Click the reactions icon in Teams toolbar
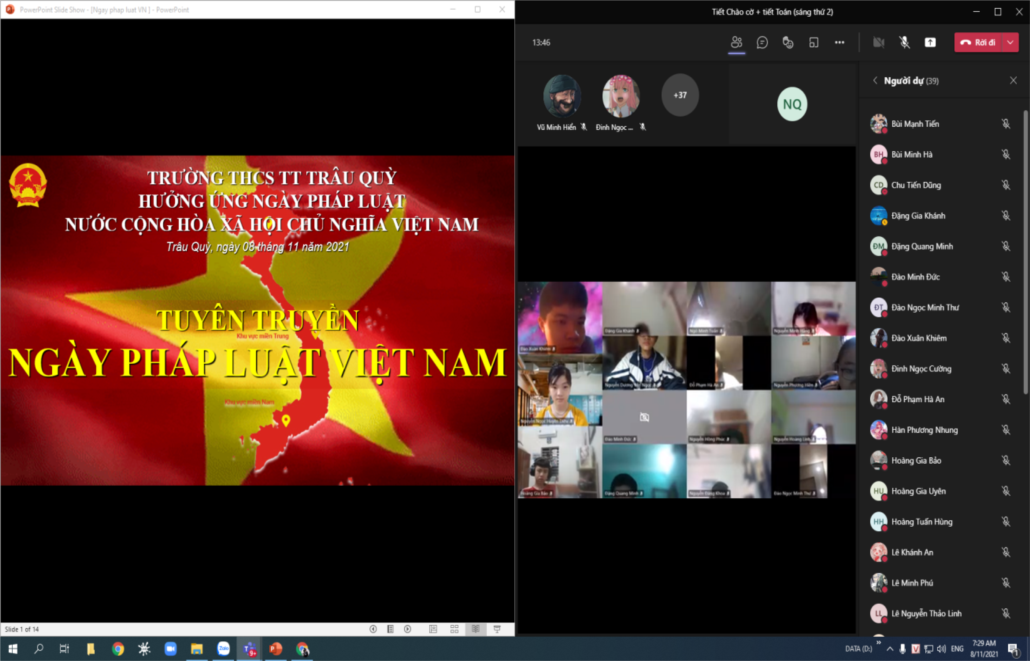Screen dimensions: 1030x661 pos(788,43)
